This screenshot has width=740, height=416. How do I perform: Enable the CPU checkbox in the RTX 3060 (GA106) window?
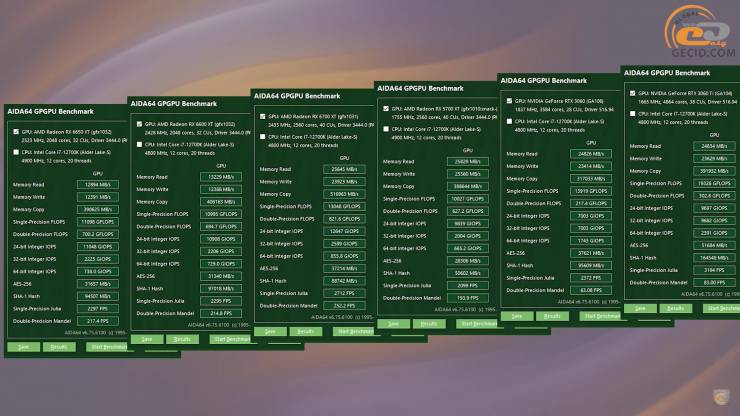point(509,121)
